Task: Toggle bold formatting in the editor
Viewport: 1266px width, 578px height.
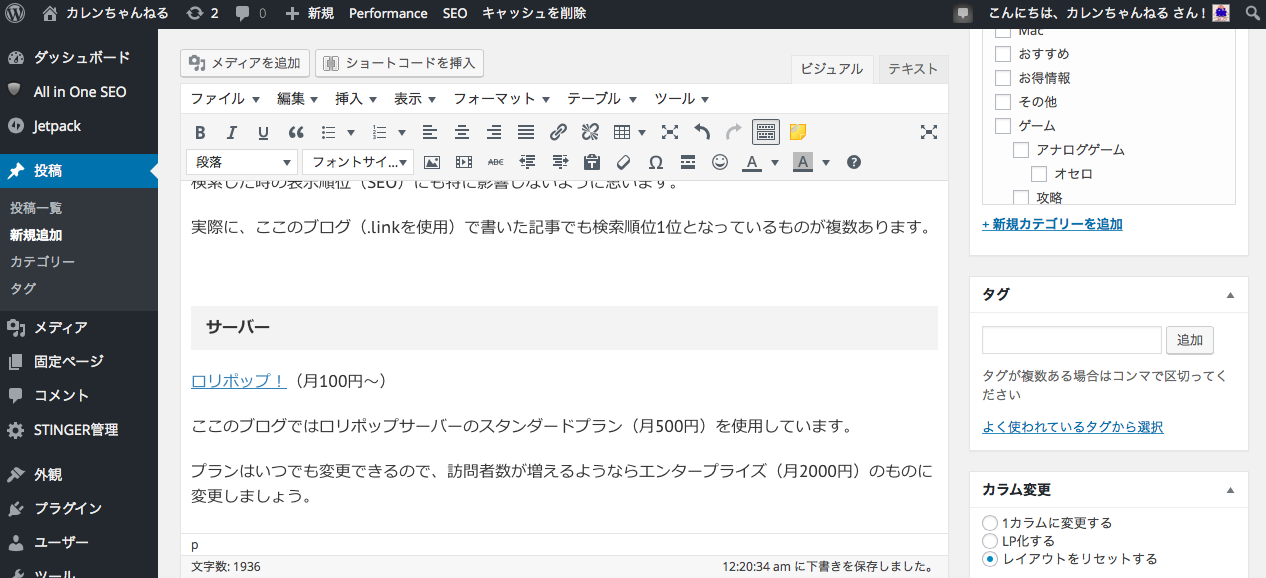Action: coord(200,131)
